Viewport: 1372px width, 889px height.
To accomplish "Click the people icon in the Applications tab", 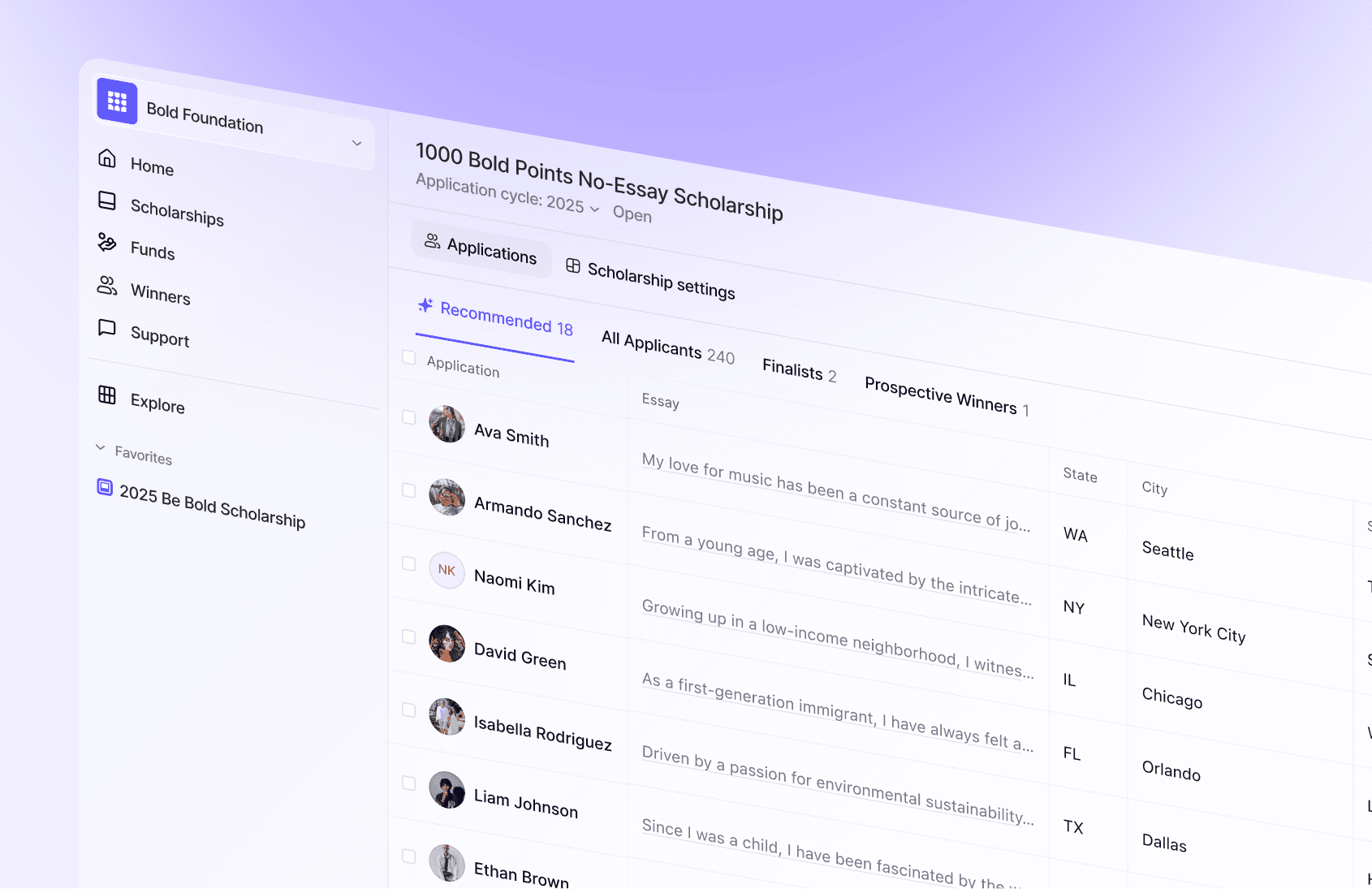I will (433, 241).
